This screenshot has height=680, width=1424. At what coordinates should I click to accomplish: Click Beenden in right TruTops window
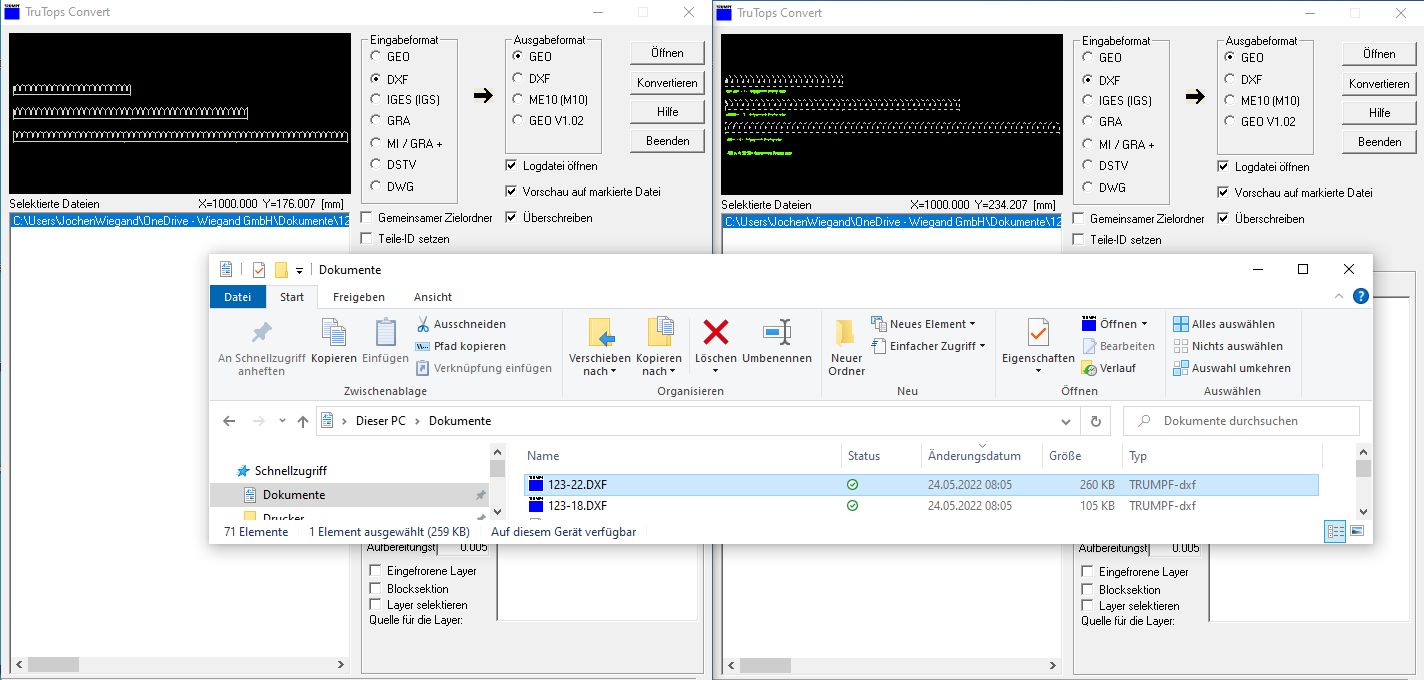point(1379,142)
